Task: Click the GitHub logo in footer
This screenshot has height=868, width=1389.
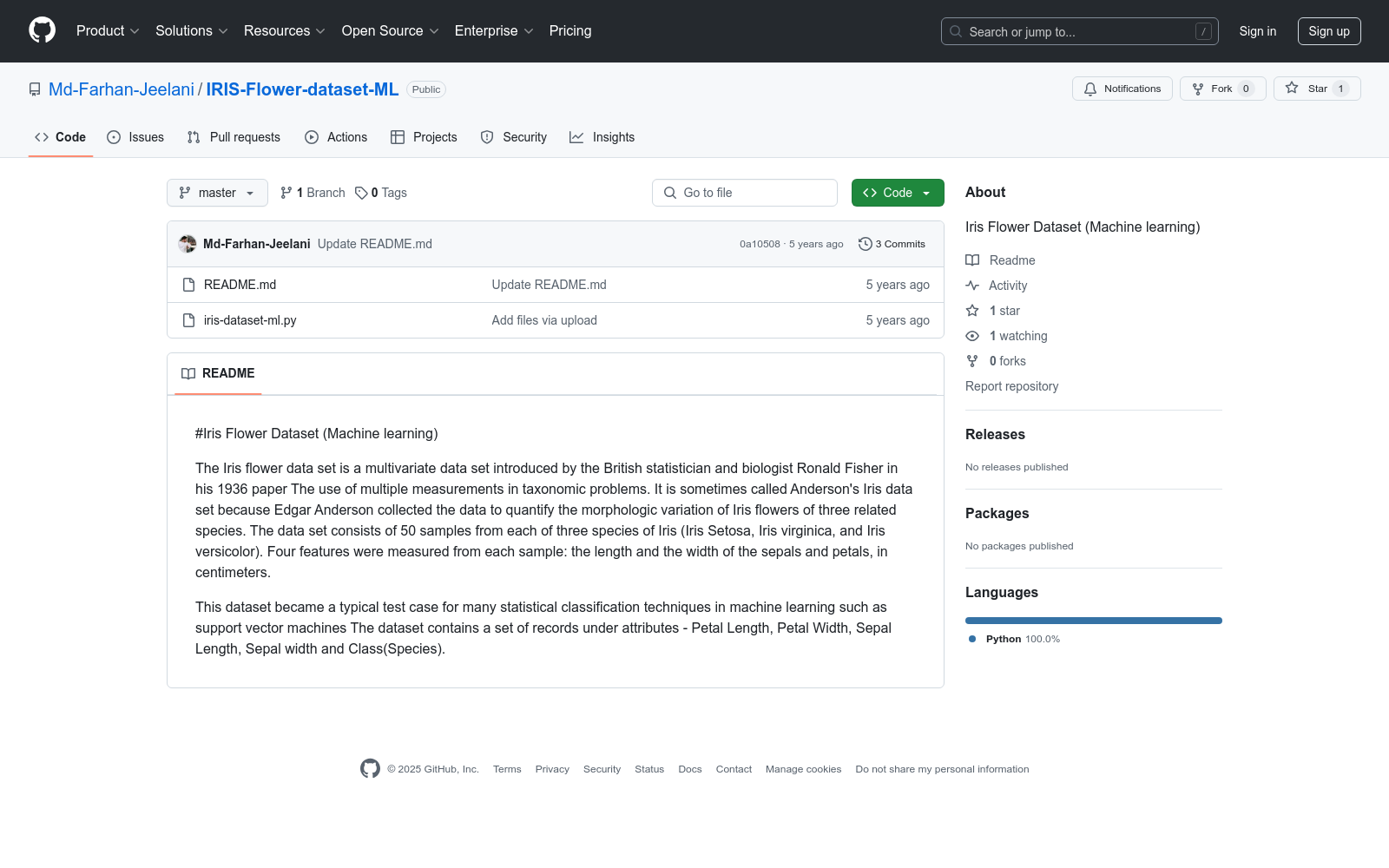Action: click(x=370, y=768)
